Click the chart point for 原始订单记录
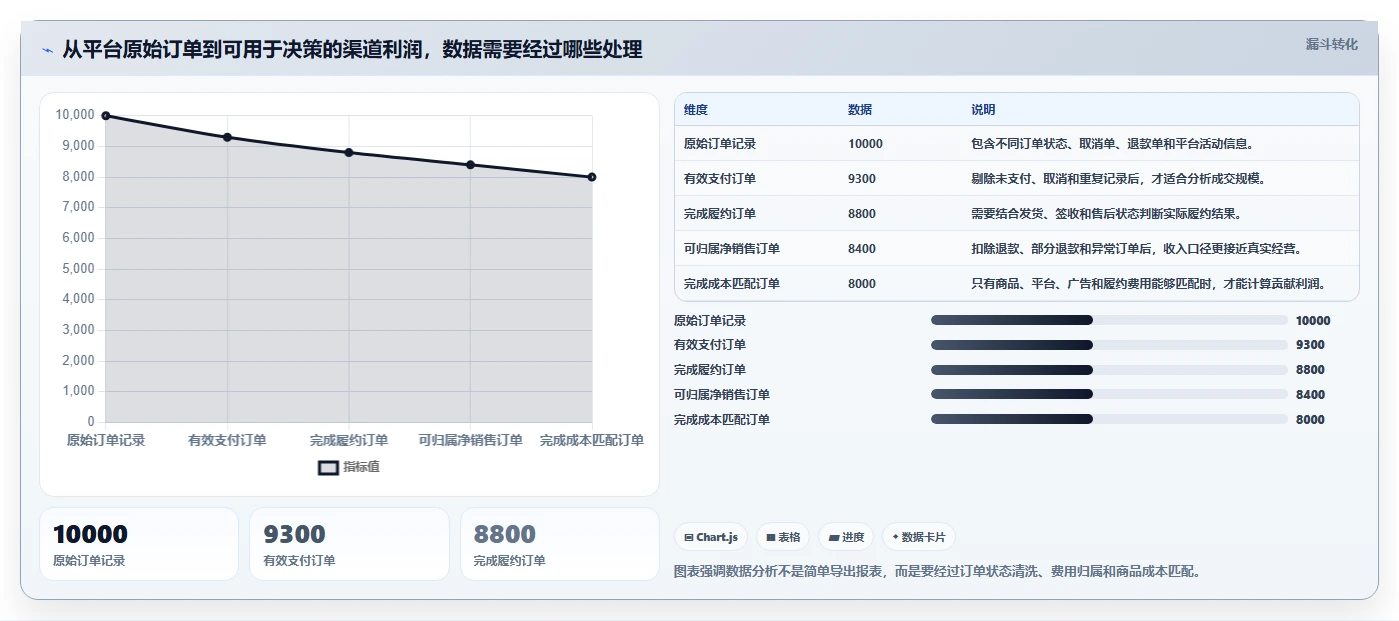This screenshot has height=621, width=1399. [x=106, y=116]
